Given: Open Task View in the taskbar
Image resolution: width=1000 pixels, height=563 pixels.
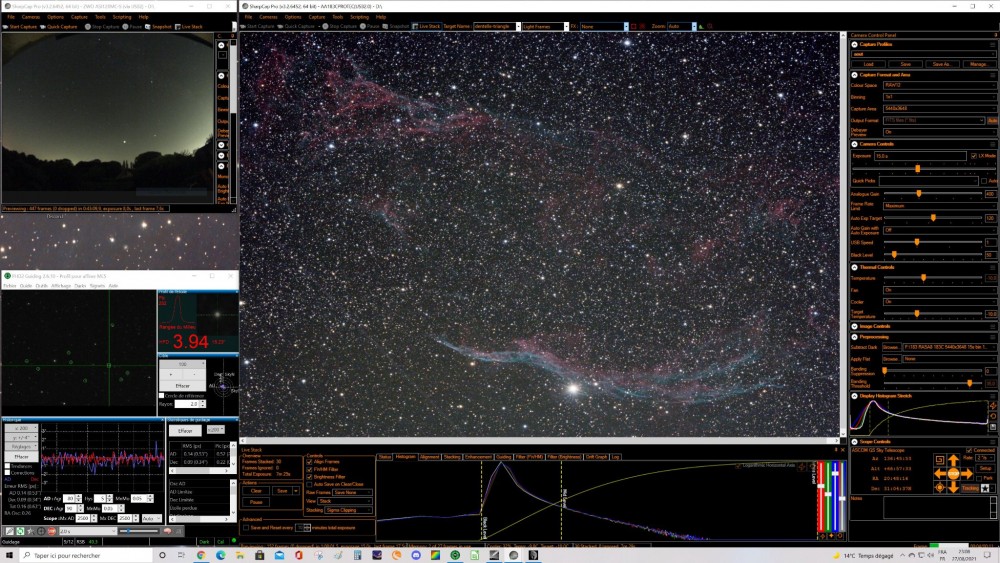Looking at the screenshot, I should (180, 555).
